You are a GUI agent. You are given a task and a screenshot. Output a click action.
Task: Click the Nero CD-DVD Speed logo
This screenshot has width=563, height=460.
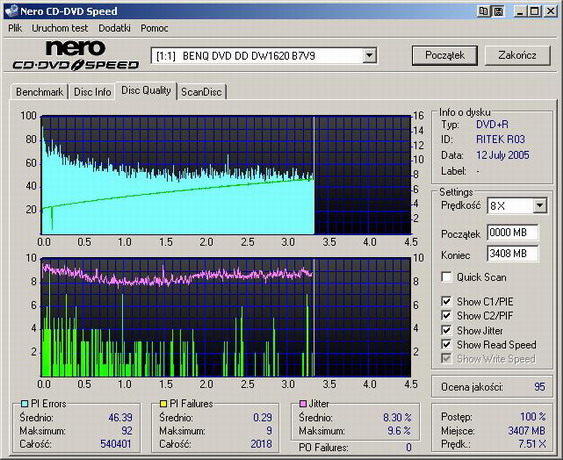tap(75, 55)
